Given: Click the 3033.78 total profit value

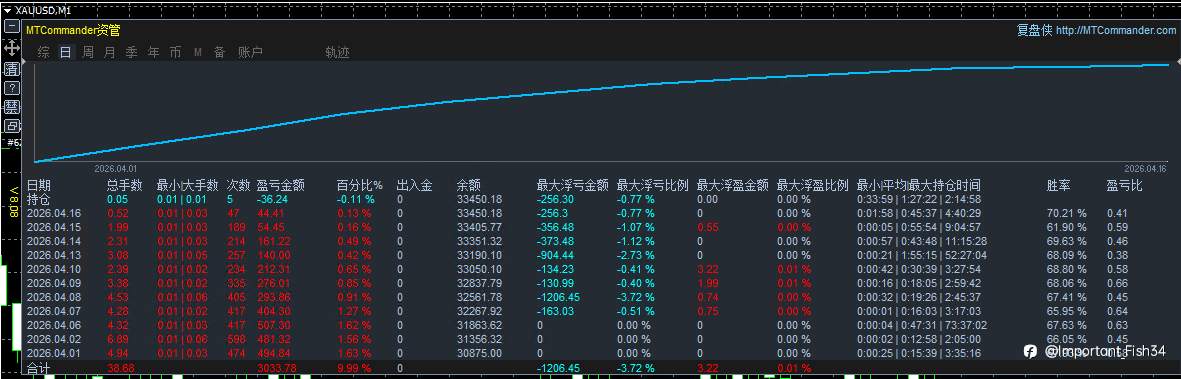Looking at the screenshot, I should click(x=276, y=368).
